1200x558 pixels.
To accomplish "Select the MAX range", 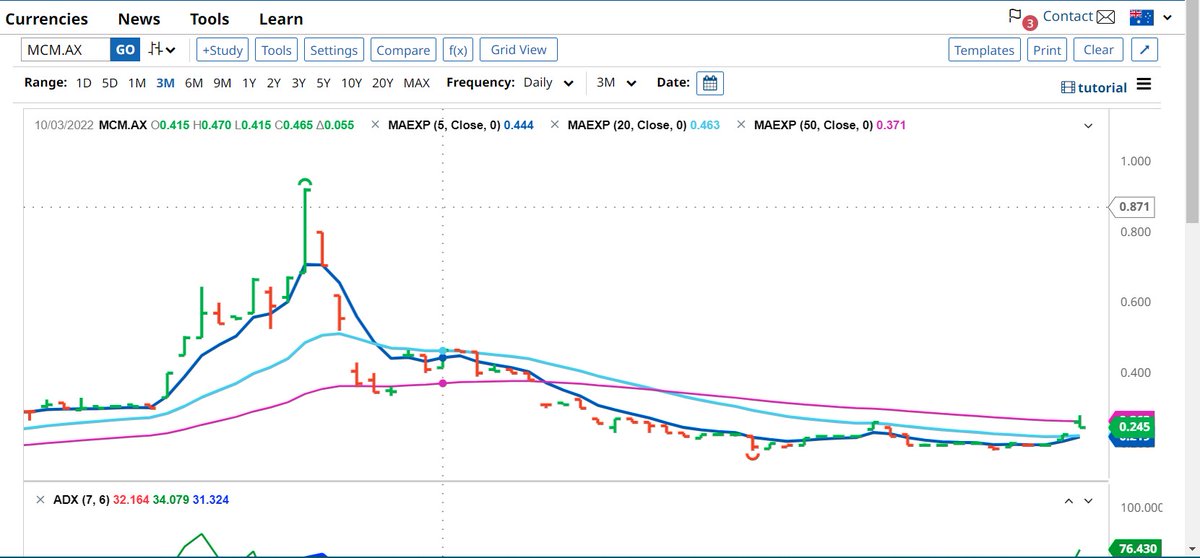I will (417, 83).
